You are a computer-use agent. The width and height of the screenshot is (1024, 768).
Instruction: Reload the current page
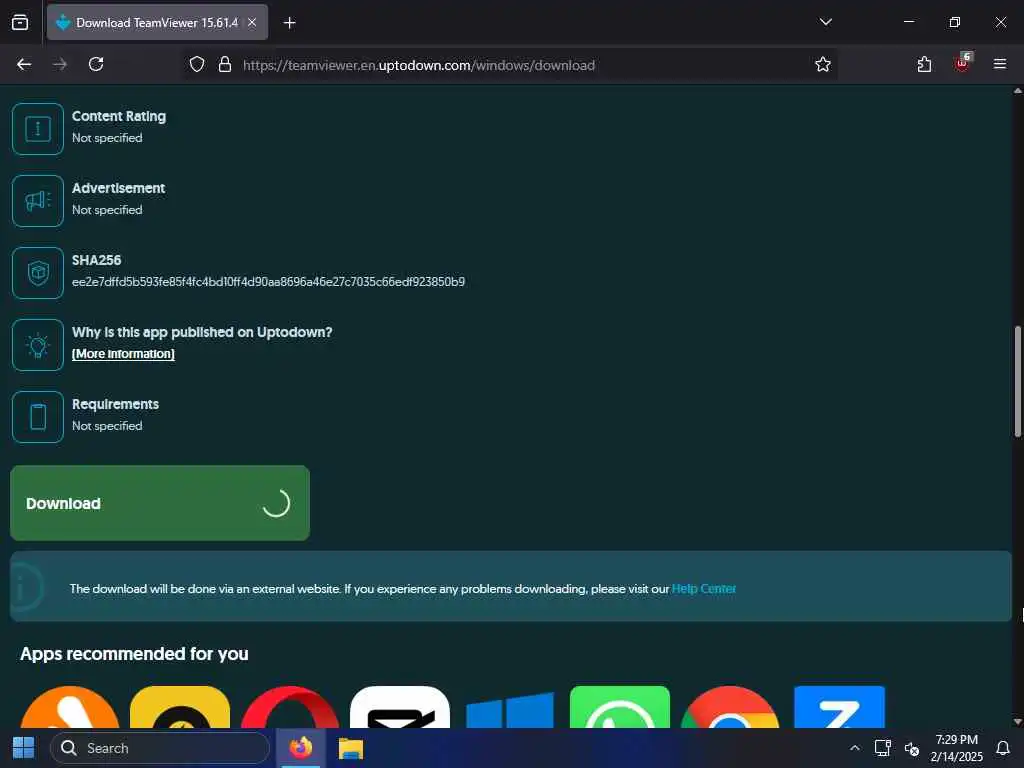coord(96,64)
